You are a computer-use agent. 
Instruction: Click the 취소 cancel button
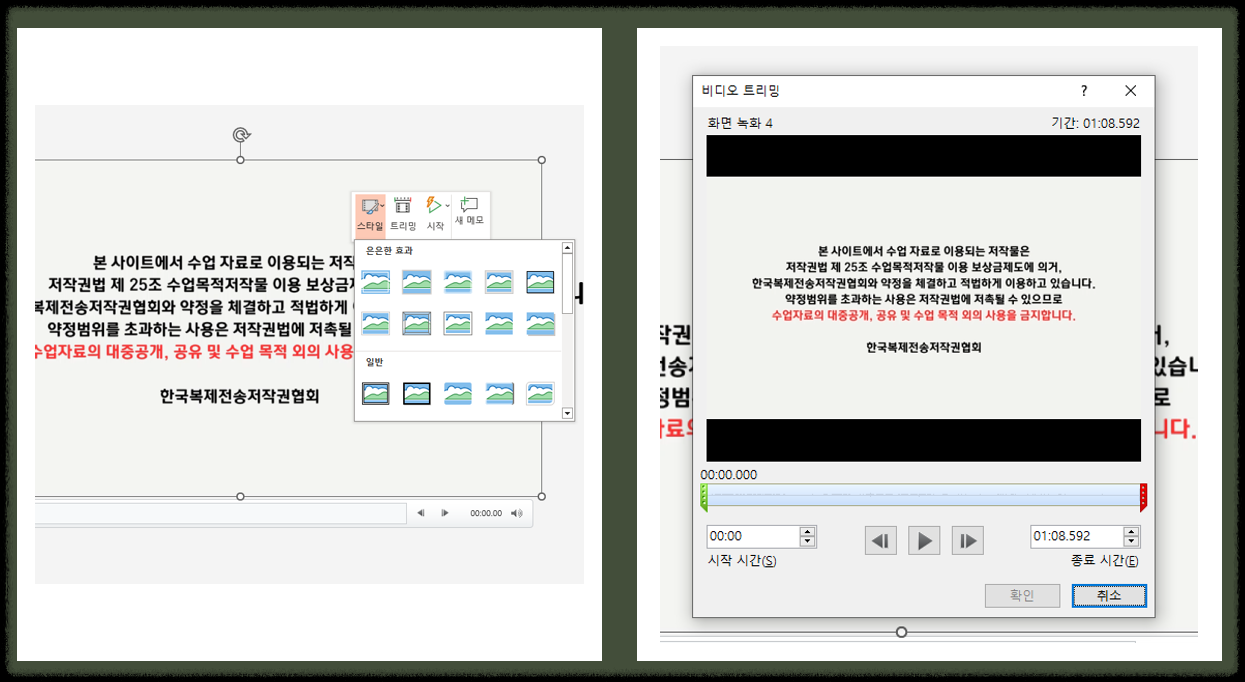(1108, 595)
